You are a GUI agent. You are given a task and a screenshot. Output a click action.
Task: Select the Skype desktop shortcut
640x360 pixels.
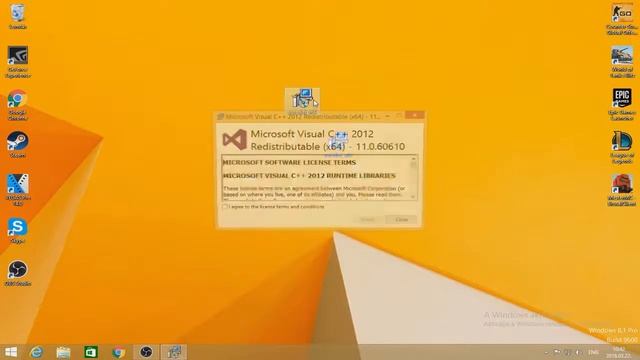point(17,231)
